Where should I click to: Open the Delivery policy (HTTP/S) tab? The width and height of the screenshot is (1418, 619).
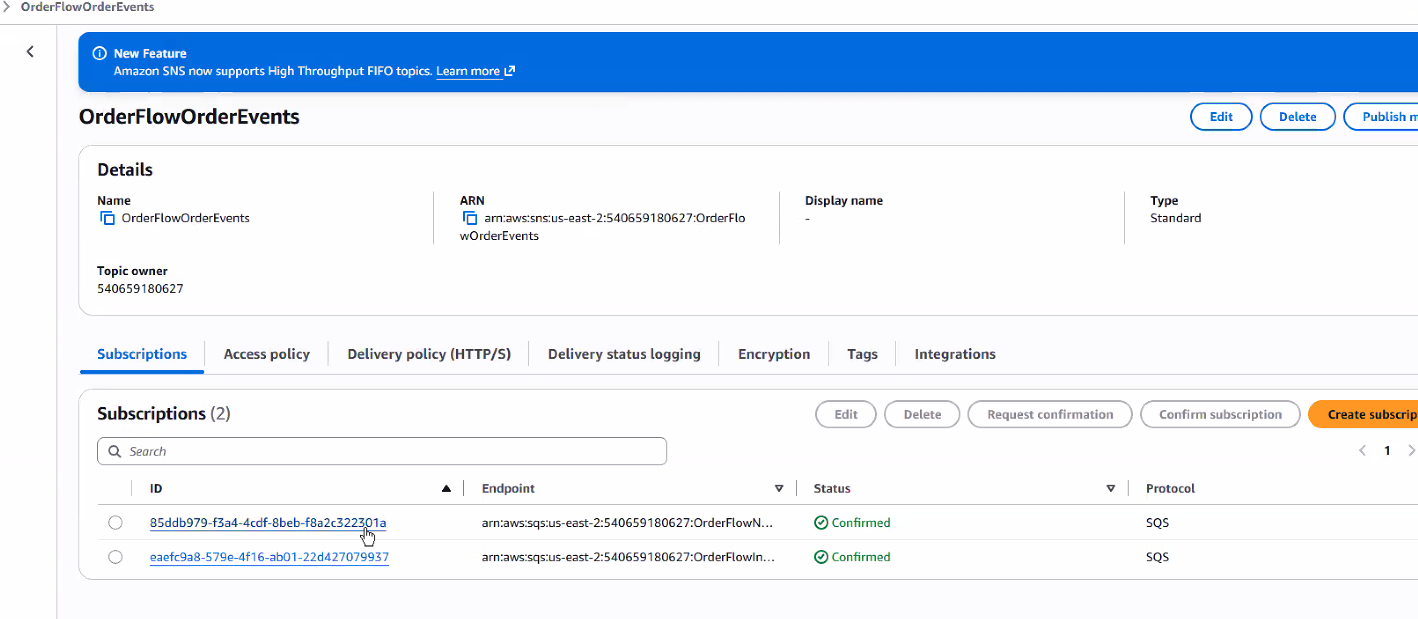coord(429,354)
